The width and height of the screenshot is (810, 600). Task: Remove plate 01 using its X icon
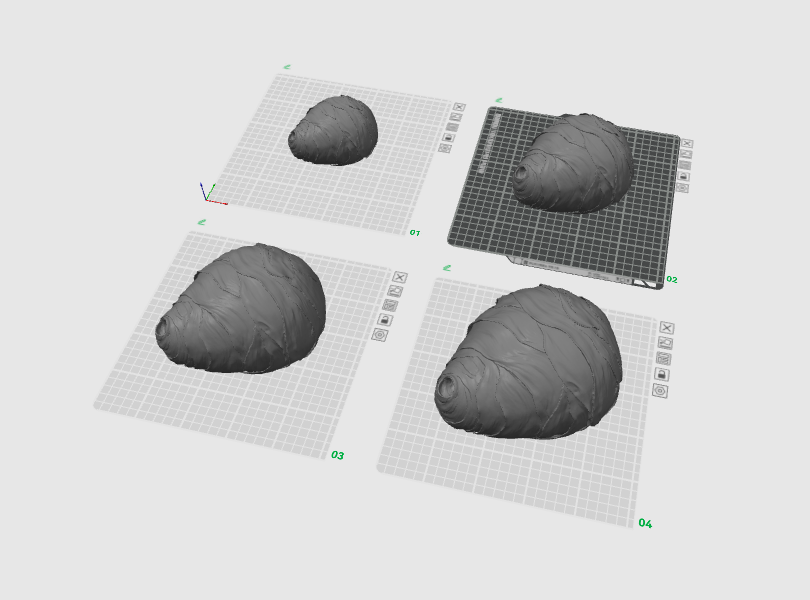(459, 107)
